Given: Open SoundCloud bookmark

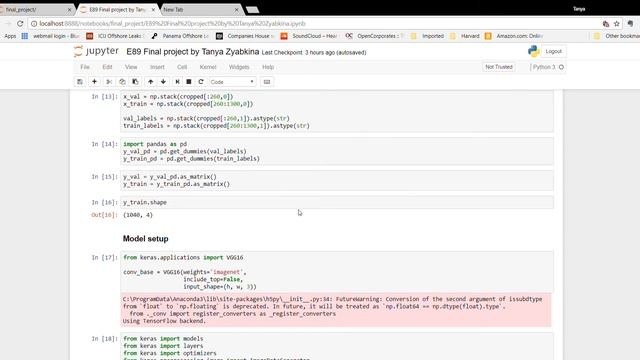Looking at the screenshot, I should pyautogui.click(x=309, y=36).
